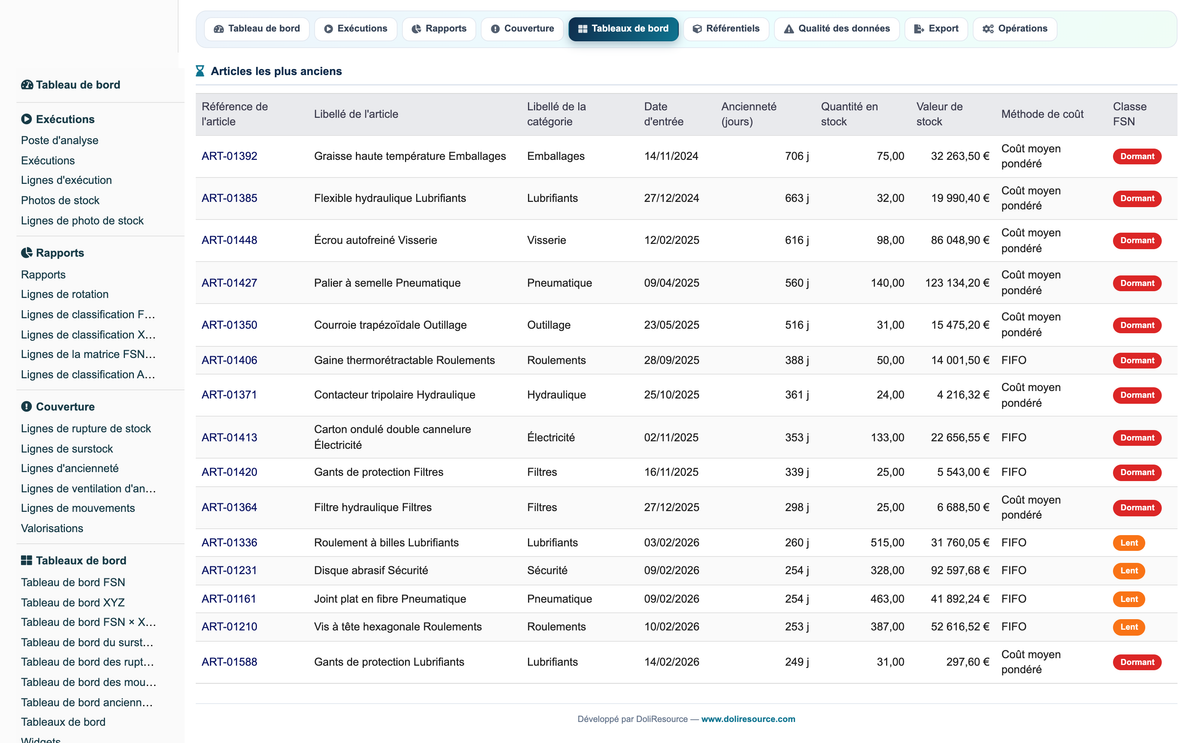The width and height of the screenshot is (1200, 743).
Task: Open Lignes d'exécution in the sidebar
Action: coord(66,181)
